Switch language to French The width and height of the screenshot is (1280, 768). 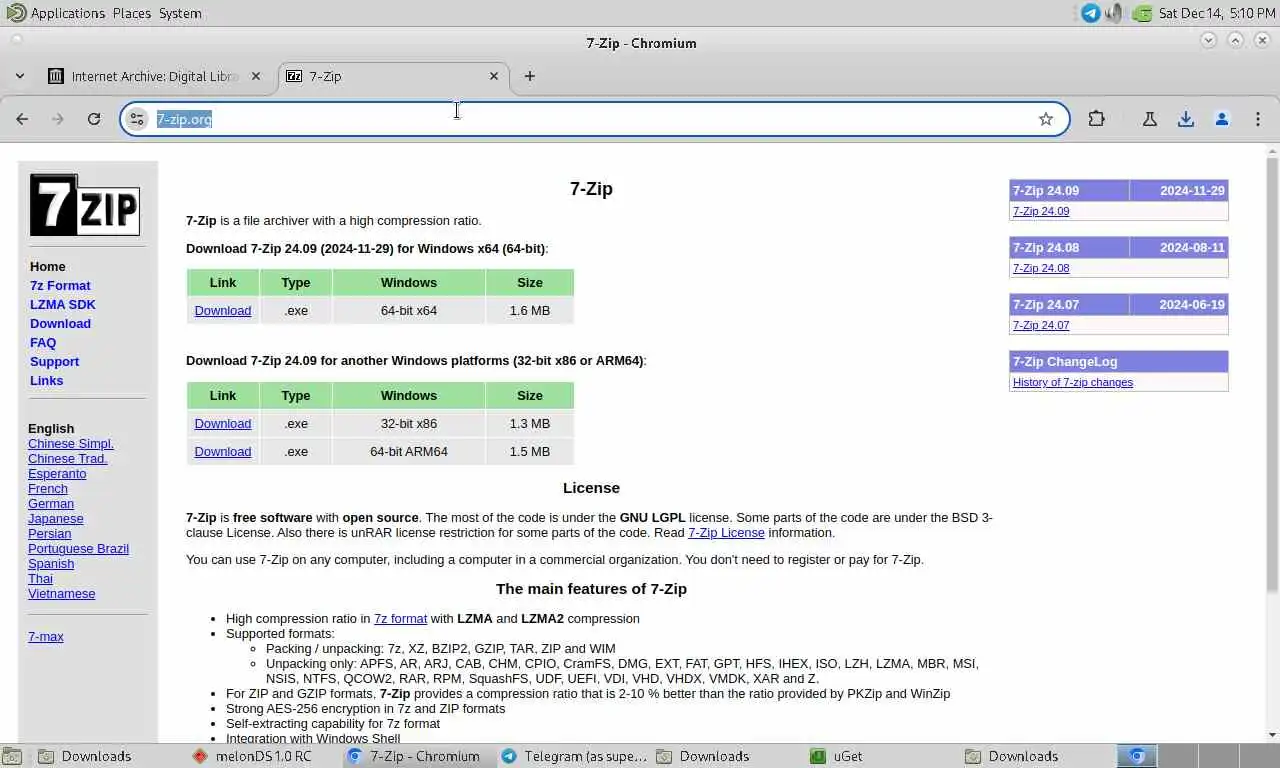click(x=48, y=489)
